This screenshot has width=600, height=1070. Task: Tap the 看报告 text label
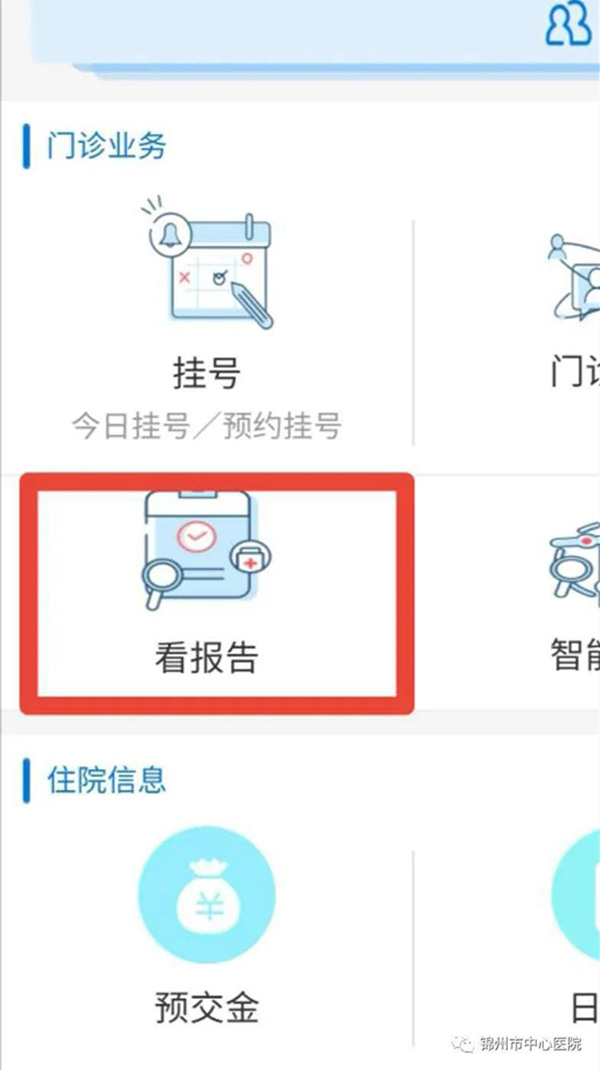pos(207,658)
